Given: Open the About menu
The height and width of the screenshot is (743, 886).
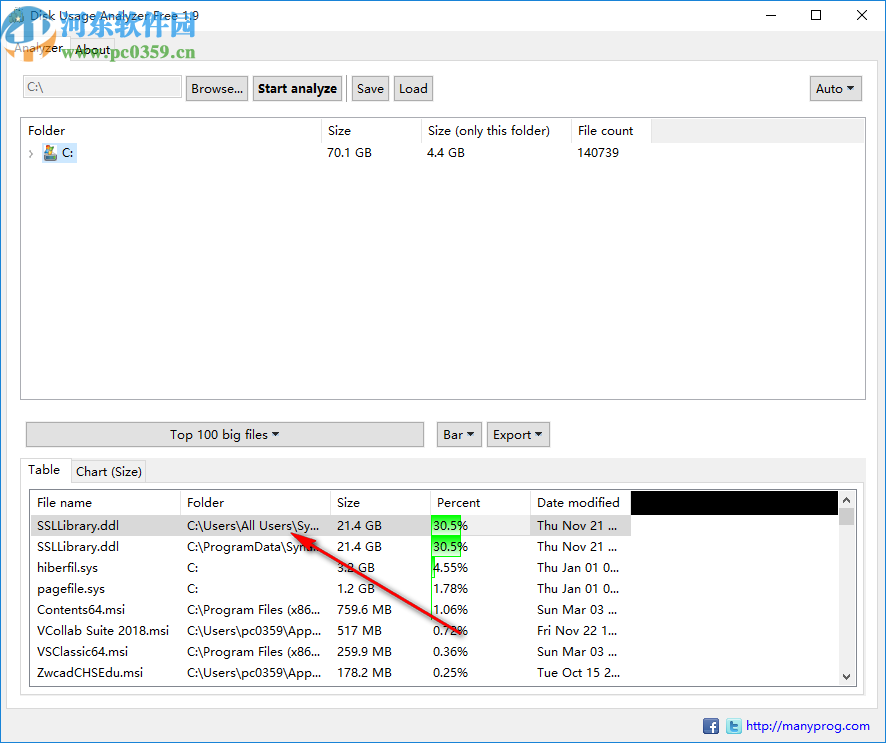Looking at the screenshot, I should pos(92,49).
